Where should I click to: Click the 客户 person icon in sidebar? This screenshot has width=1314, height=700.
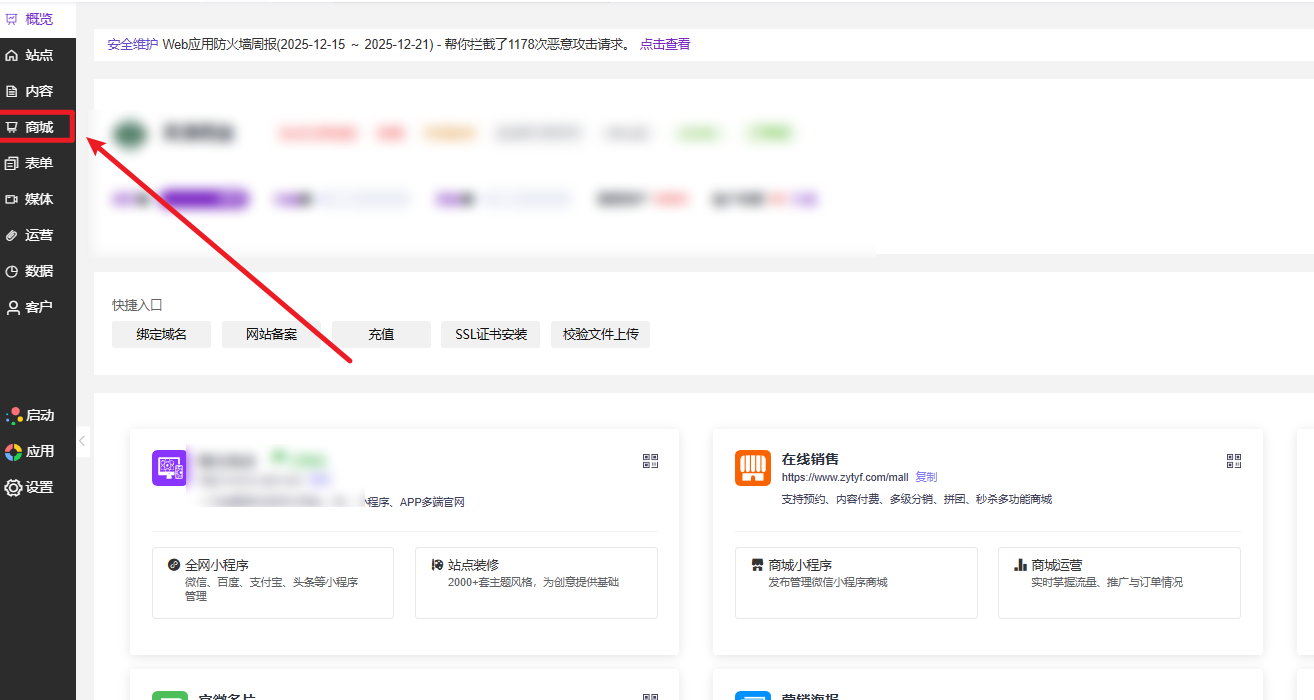pyautogui.click(x=12, y=307)
